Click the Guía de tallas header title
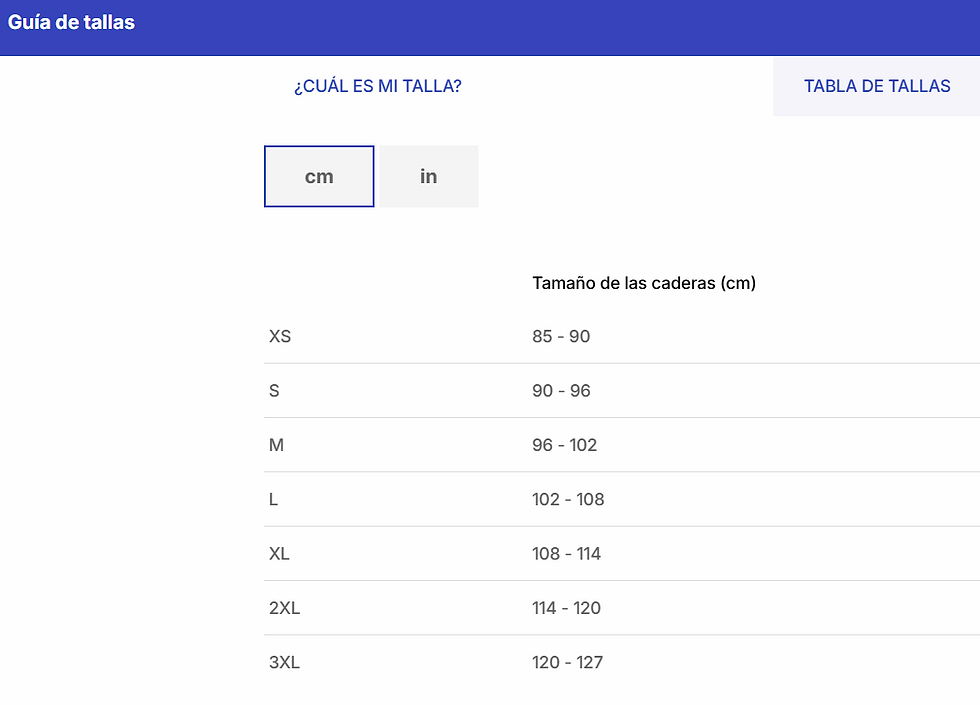The height and width of the screenshot is (705, 980). coord(71,22)
